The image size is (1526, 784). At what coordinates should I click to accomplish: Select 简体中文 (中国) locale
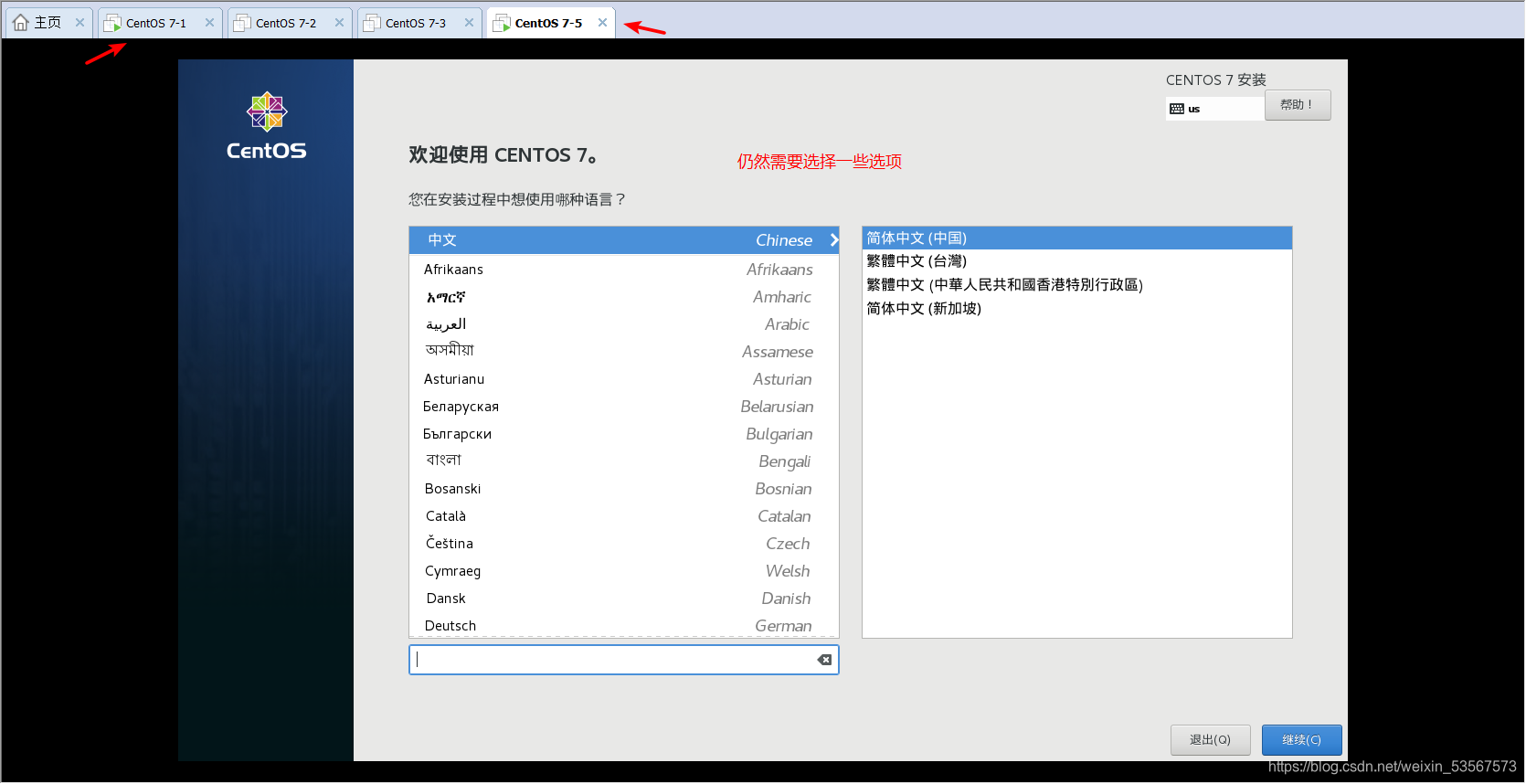tap(1077, 238)
